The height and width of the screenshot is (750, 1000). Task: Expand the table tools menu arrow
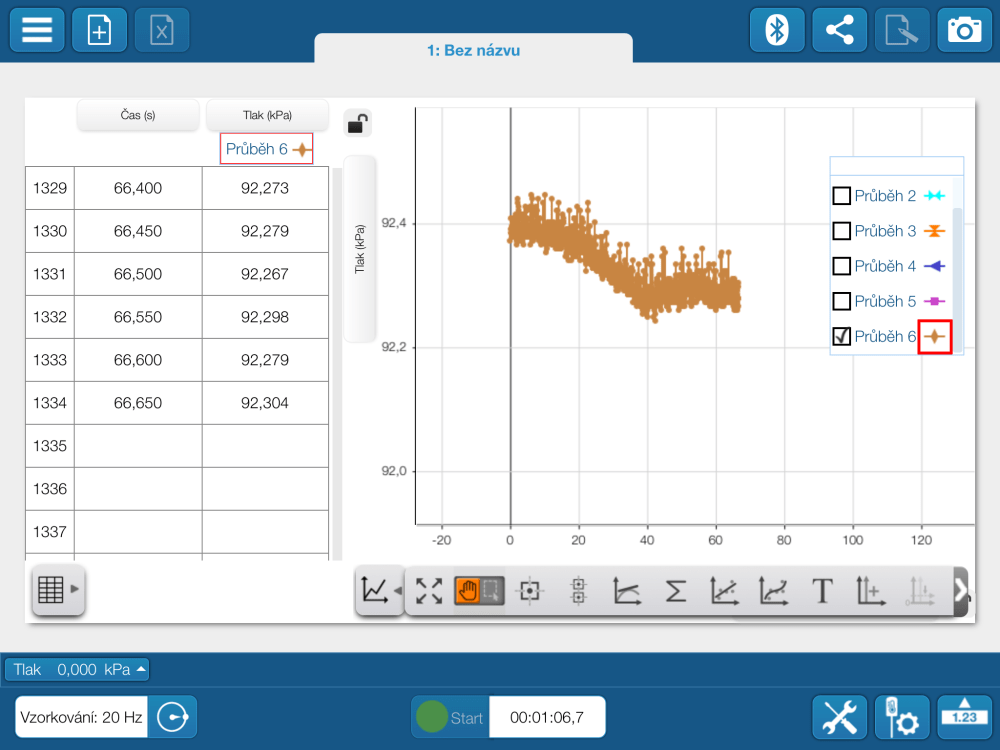pyautogui.click(x=75, y=590)
